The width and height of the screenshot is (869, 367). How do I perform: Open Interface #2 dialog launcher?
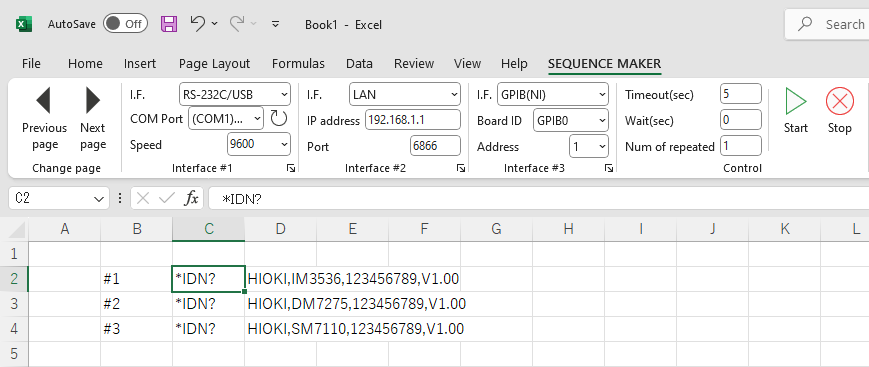461,168
